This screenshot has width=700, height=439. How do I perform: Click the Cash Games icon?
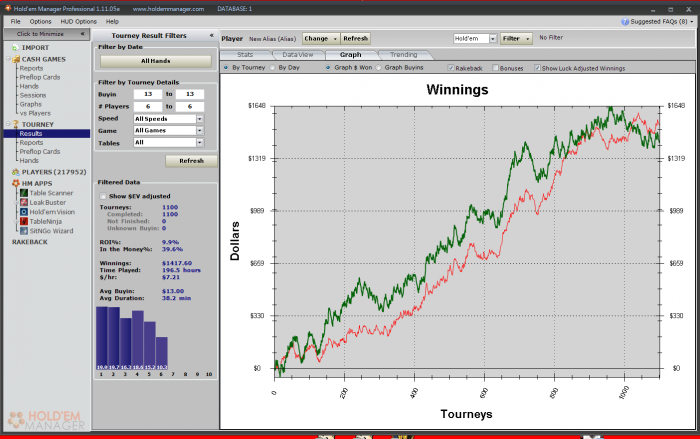16,59
